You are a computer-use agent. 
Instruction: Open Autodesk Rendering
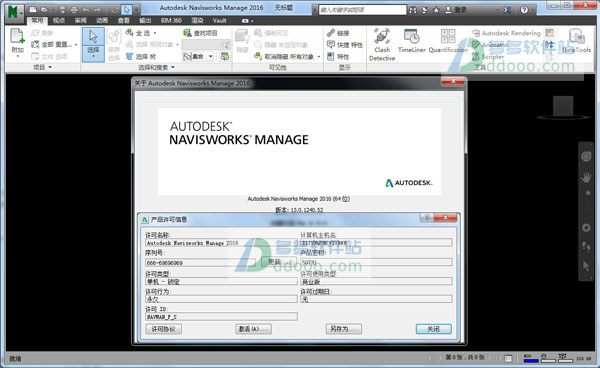tap(506, 33)
